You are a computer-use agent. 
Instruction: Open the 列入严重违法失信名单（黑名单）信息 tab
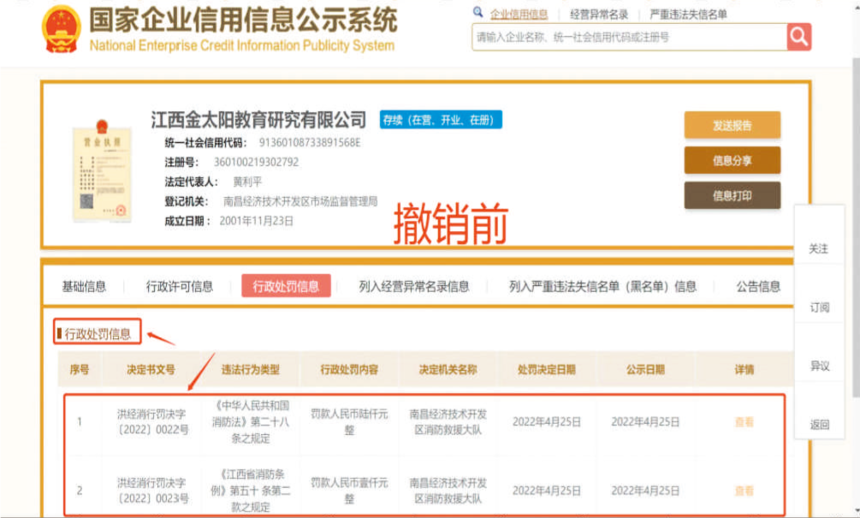click(x=603, y=286)
